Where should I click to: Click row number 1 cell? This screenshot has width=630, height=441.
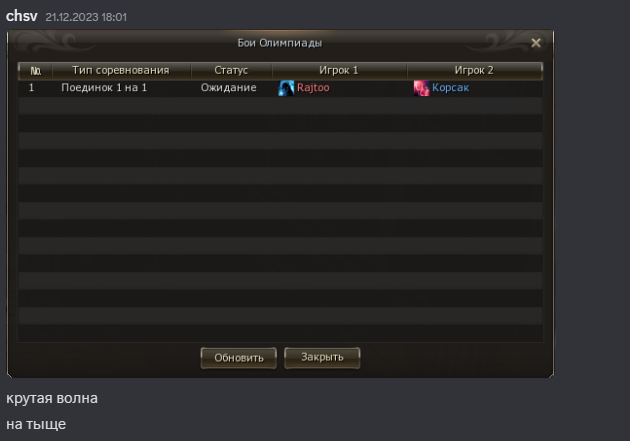point(31,88)
